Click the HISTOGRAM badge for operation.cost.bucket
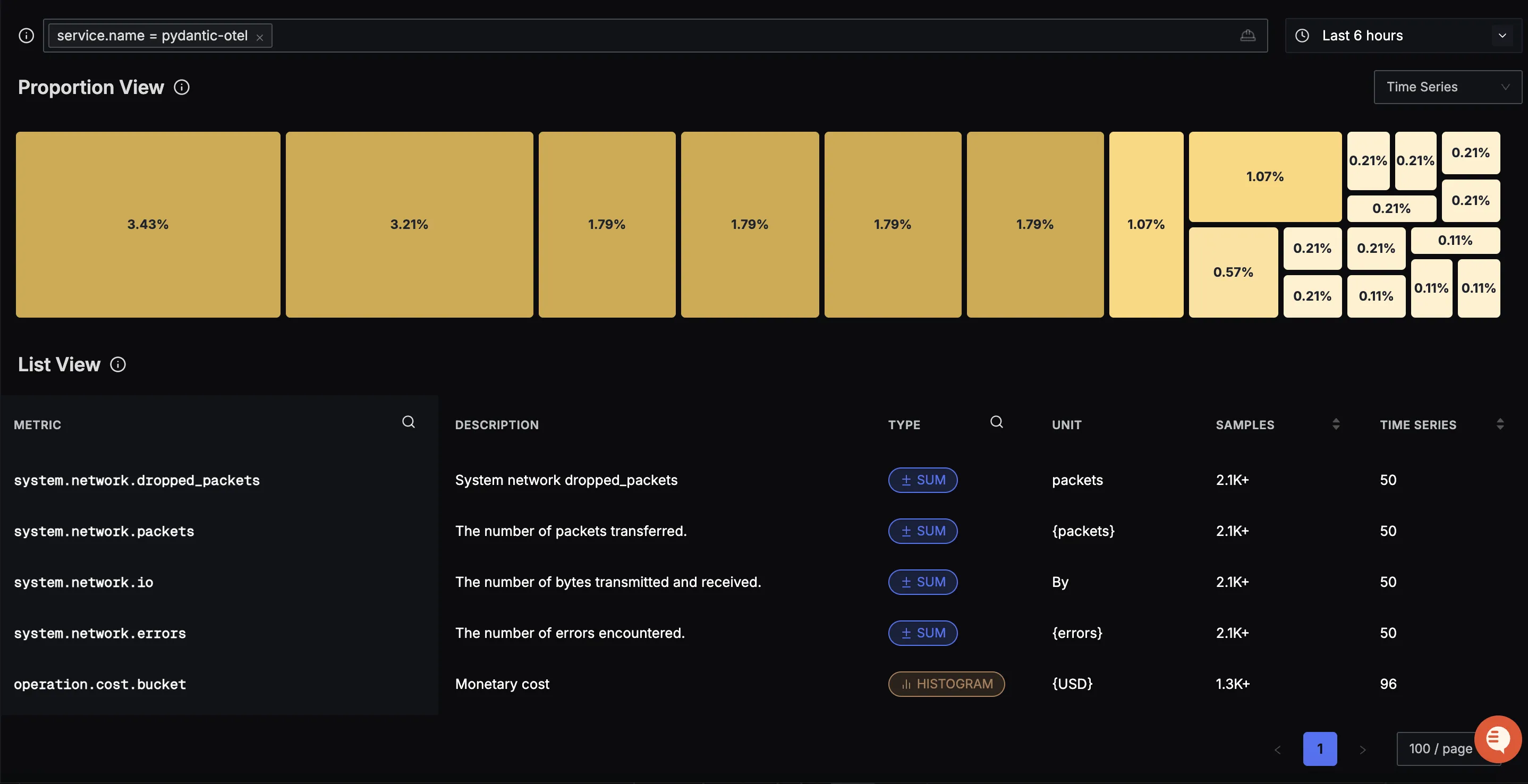The height and width of the screenshot is (784, 1528). (946, 684)
